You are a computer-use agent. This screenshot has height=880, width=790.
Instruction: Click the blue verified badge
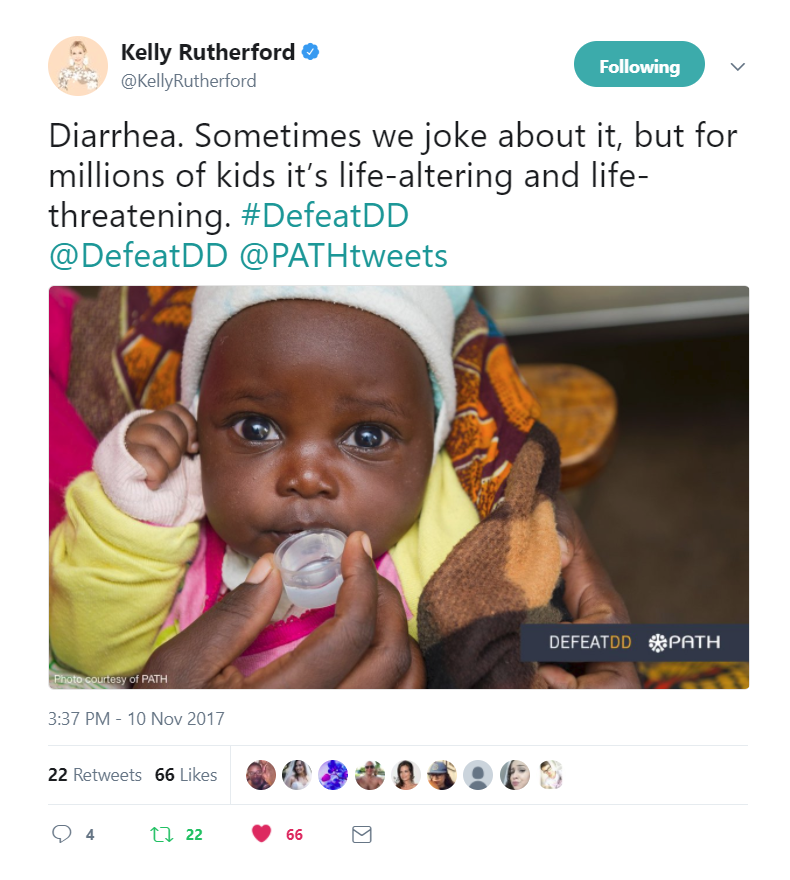[x=312, y=52]
